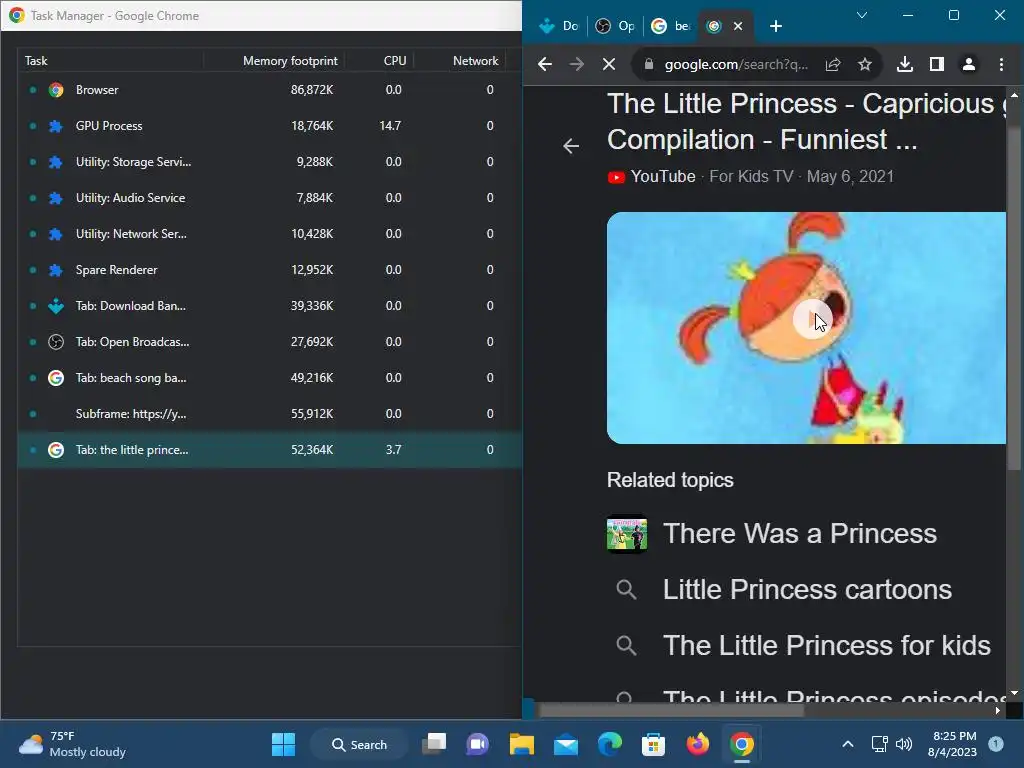The height and width of the screenshot is (768, 1024).
Task: Bookmark this page with the star icon
Action: tap(865, 64)
